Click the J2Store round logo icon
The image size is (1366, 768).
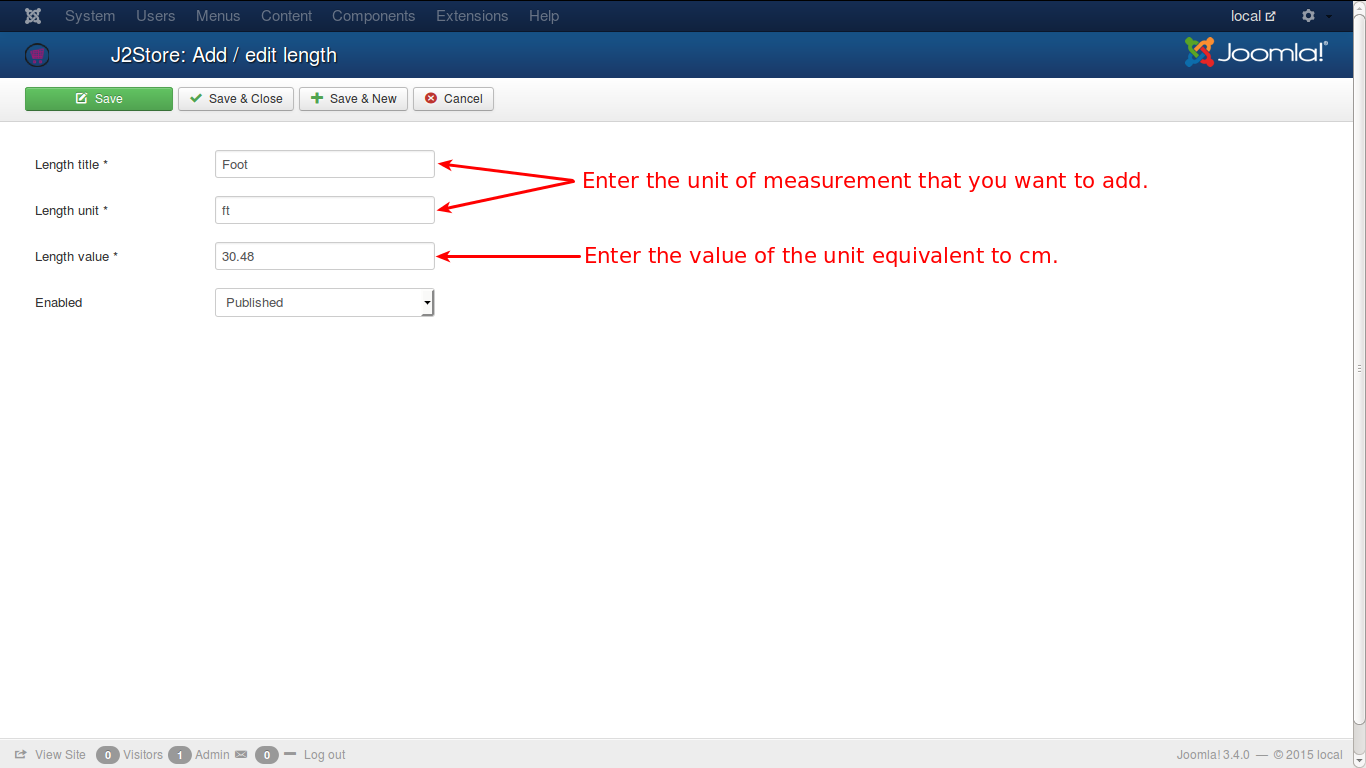coord(37,55)
